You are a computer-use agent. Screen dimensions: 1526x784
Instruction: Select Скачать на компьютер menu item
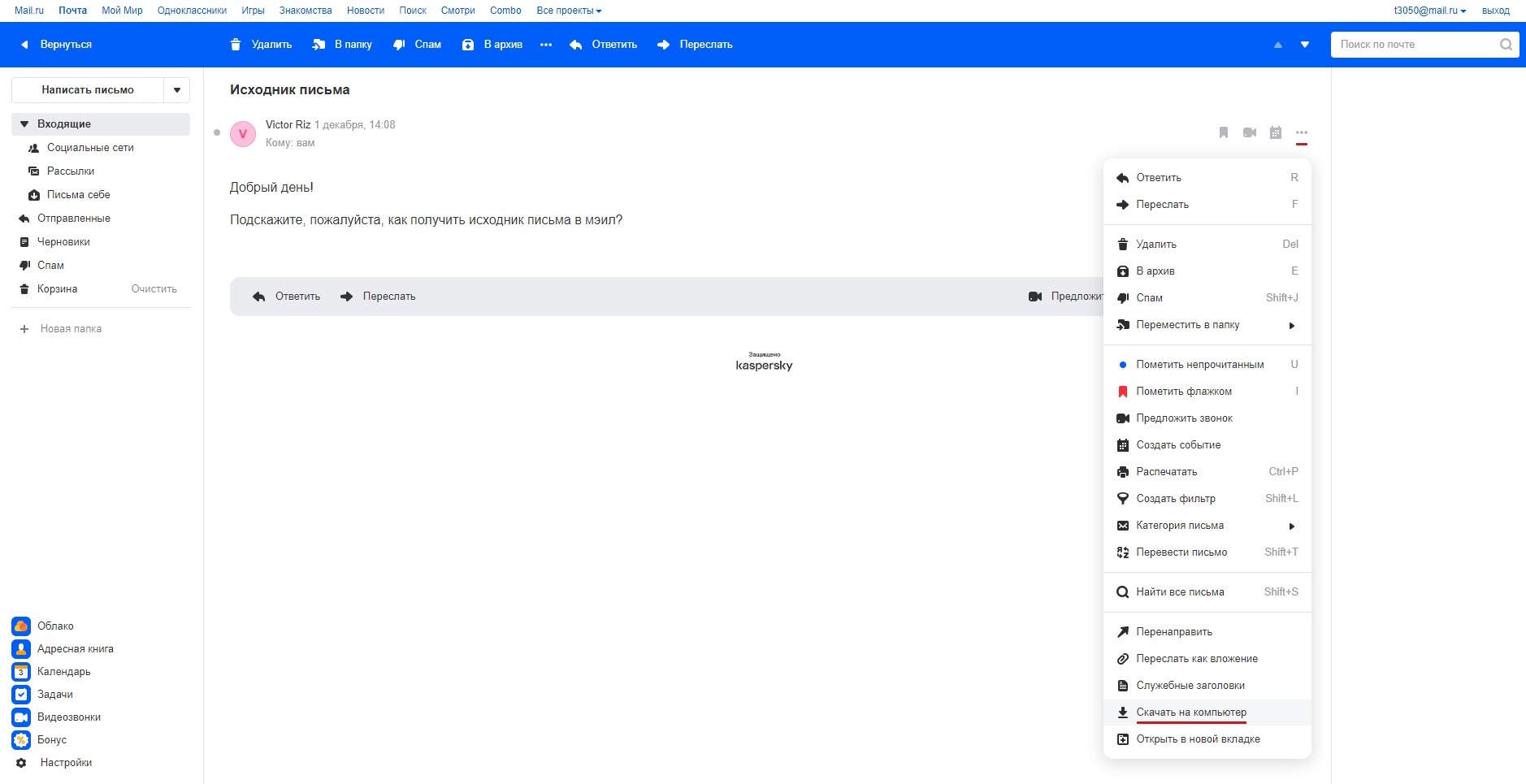click(1190, 713)
